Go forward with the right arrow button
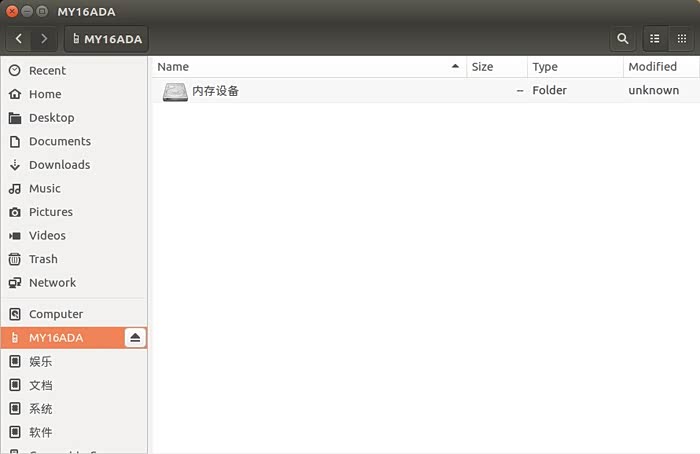The height and width of the screenshot is (454, 700). 44,39
